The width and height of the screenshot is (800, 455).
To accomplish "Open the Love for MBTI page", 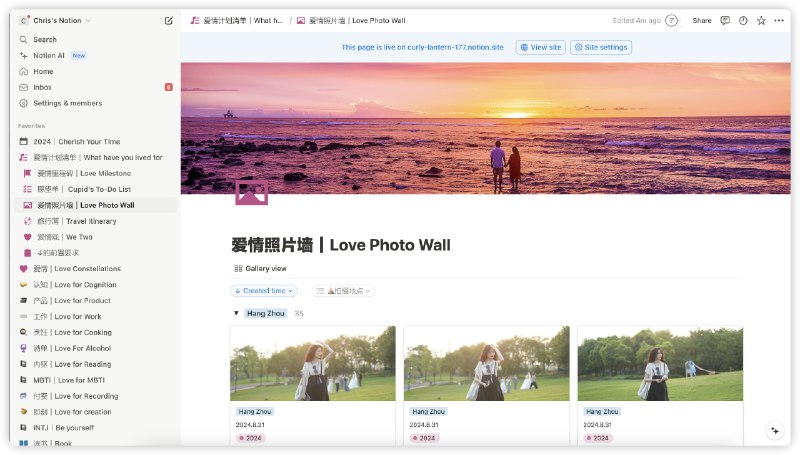I will 69,380.
